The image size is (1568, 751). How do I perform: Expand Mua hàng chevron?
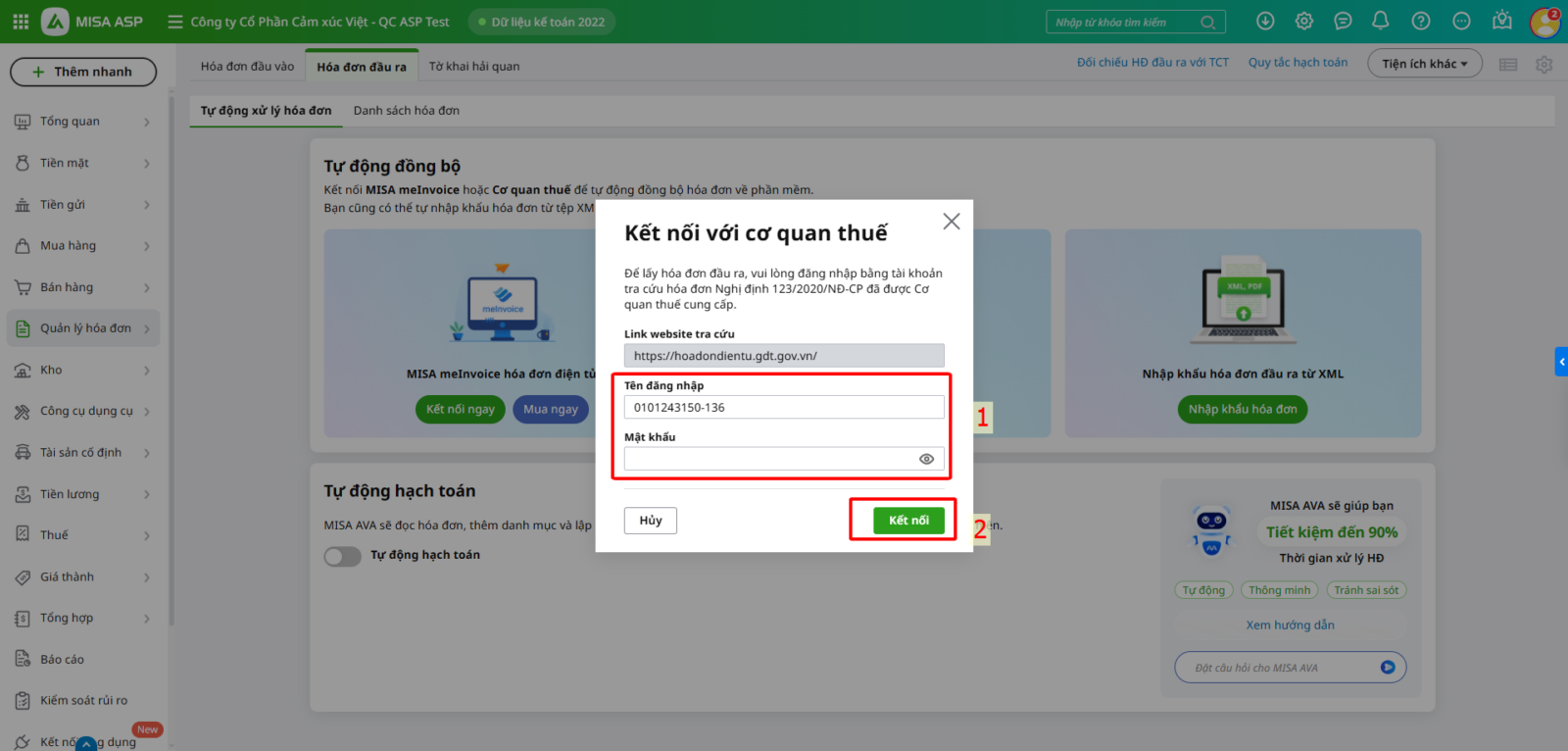click(147, 246)
